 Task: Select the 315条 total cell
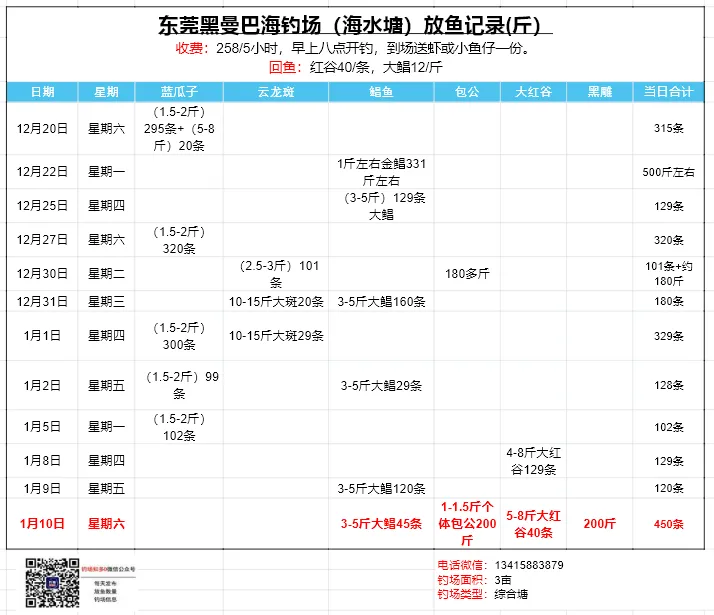[668, 128]
